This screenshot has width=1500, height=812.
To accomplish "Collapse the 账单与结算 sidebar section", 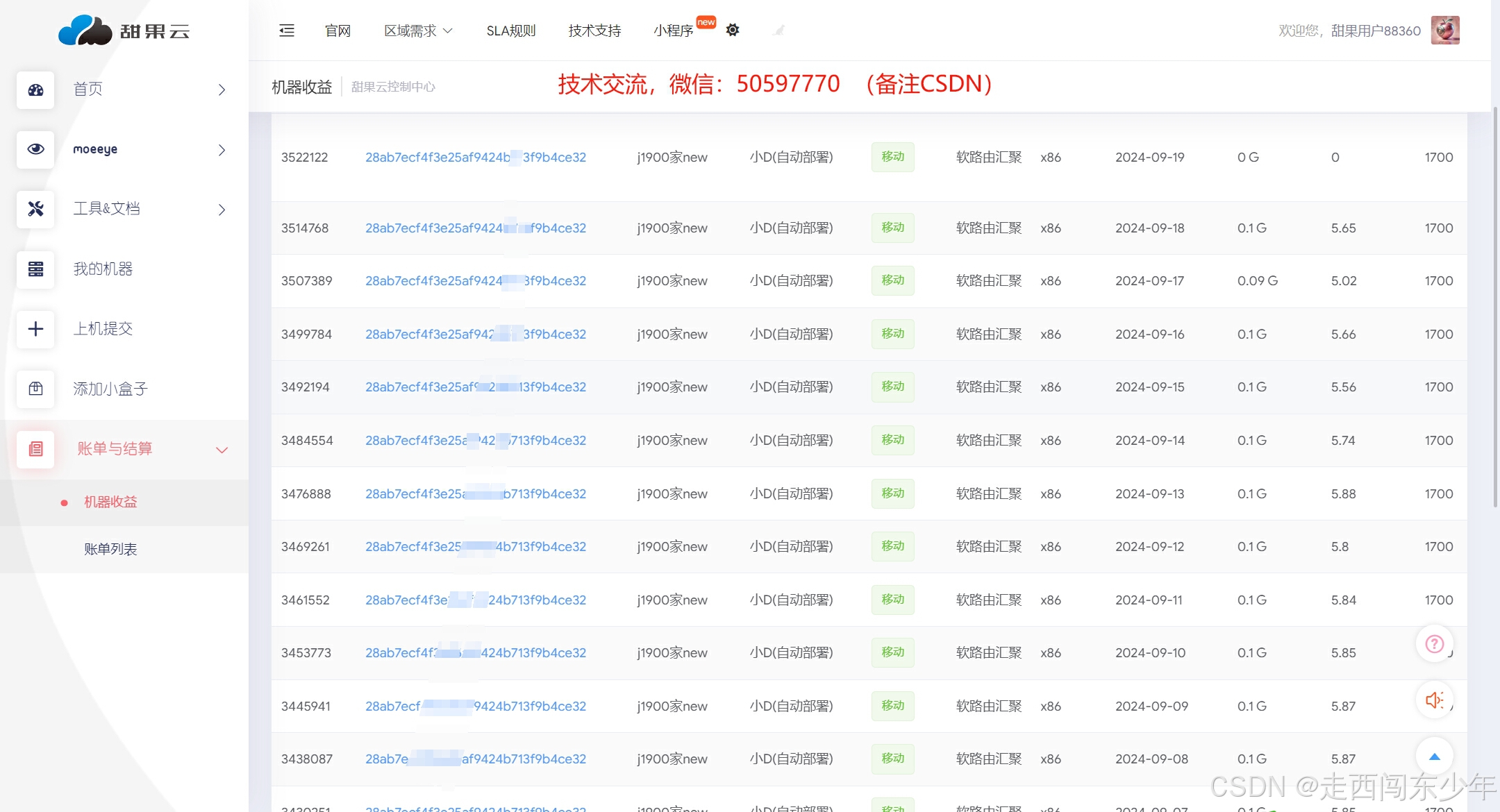I will pyautogui.click(x=222, y=450).
